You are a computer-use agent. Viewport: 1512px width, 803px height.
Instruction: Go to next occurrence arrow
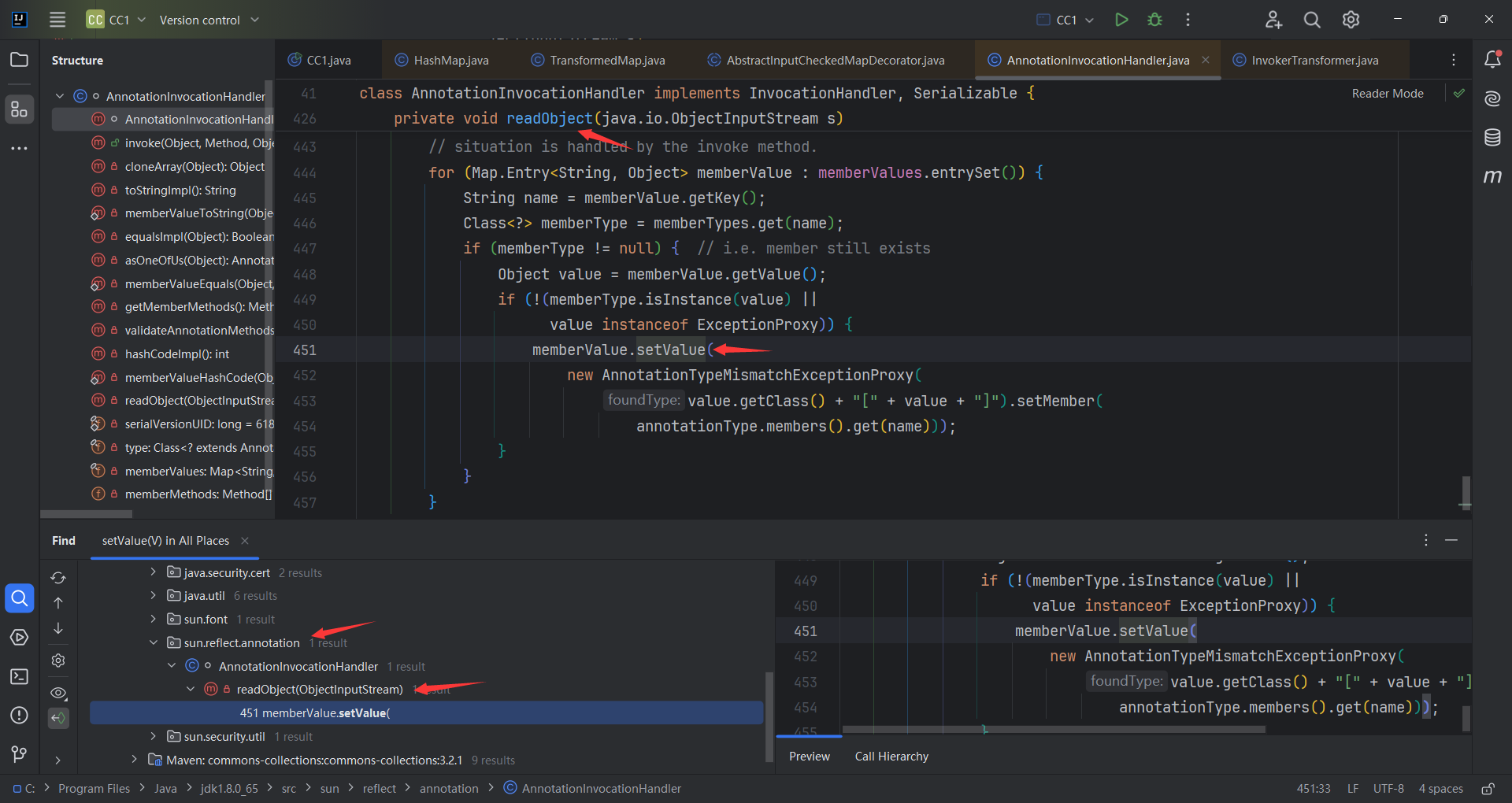point(58,628)
